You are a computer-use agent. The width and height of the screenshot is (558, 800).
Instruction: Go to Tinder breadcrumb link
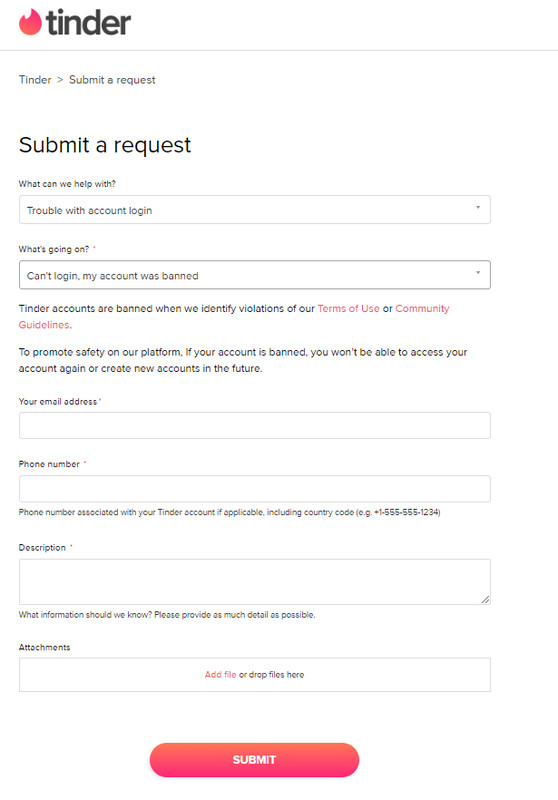pos(35,80)
